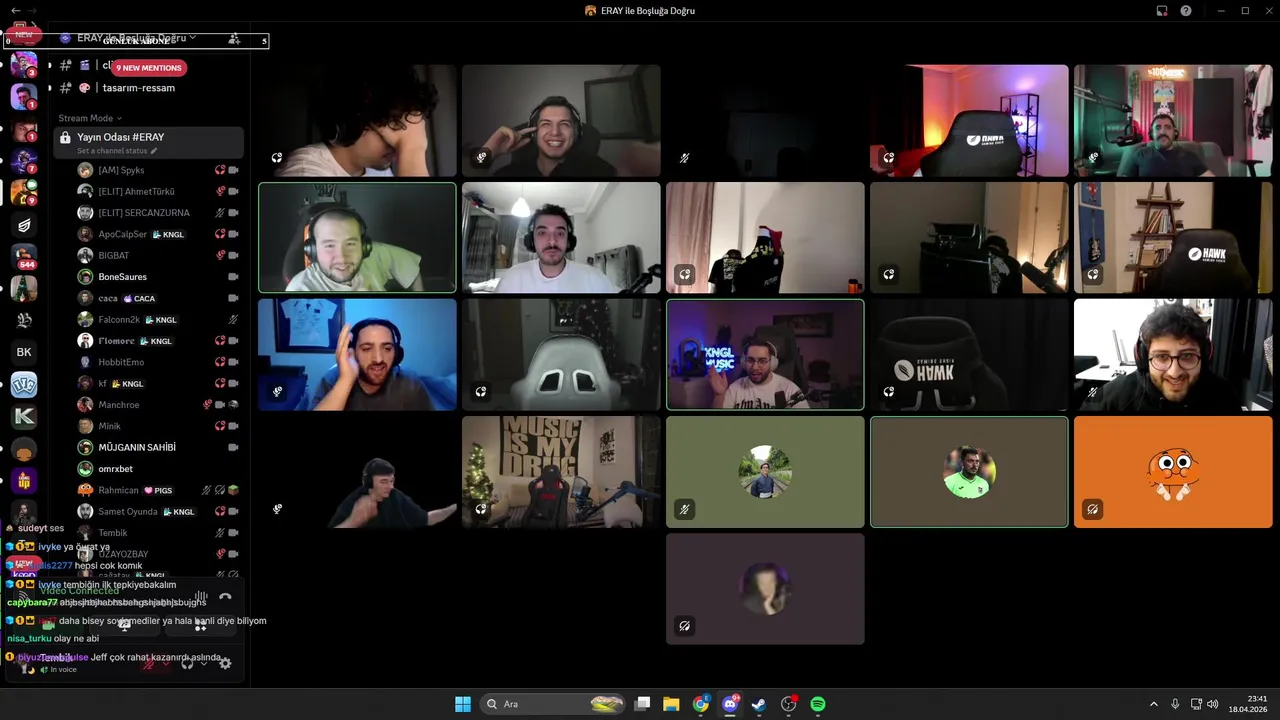Focus the orange Gumball avatar tile
Image resolution: width=1280 pixels, height=720 pixels.
(1173, 472)
